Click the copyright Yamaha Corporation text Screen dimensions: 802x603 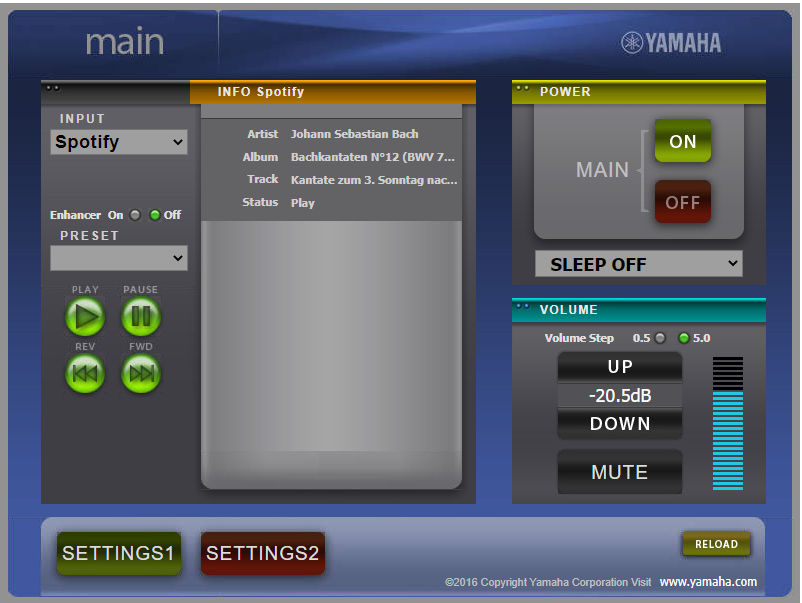(x=548, y=582)
